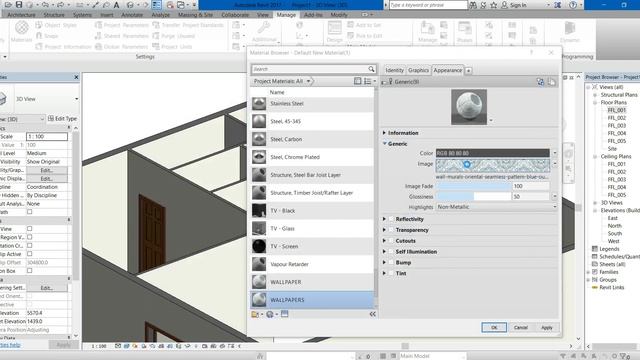The width and height of the screenshot is (640, 360).
Task: Enable the Self Illumination checkbox
Action: (391, 251)
